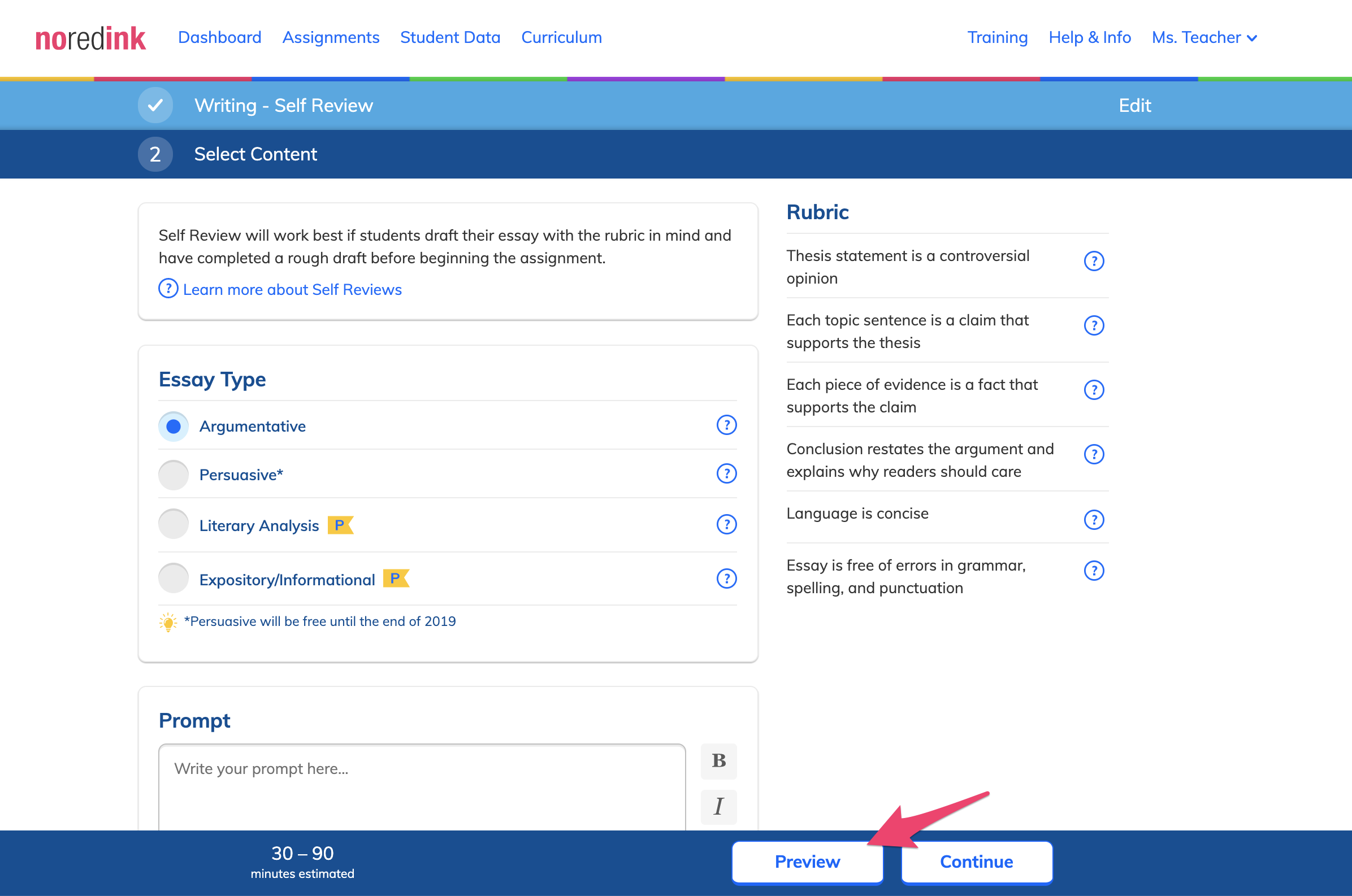Image resolution: width=1352 pixels, height=896 pixels.
Task: Open Help & Info
Action: click(1090, 38)
